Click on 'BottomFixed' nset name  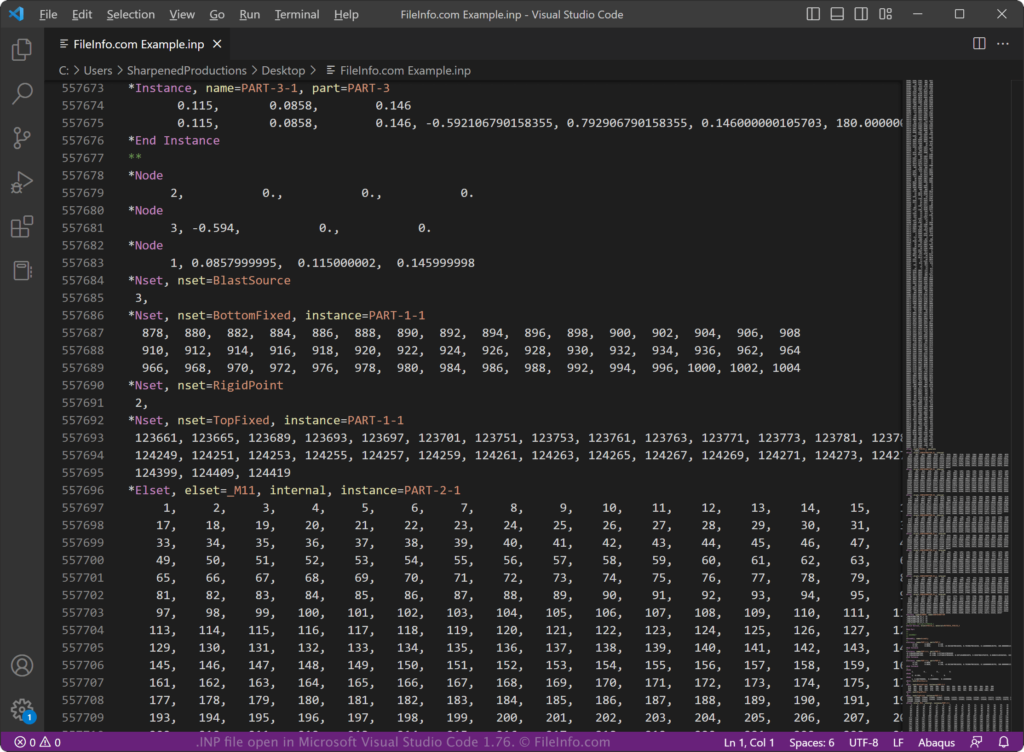[x=251, y=315]
